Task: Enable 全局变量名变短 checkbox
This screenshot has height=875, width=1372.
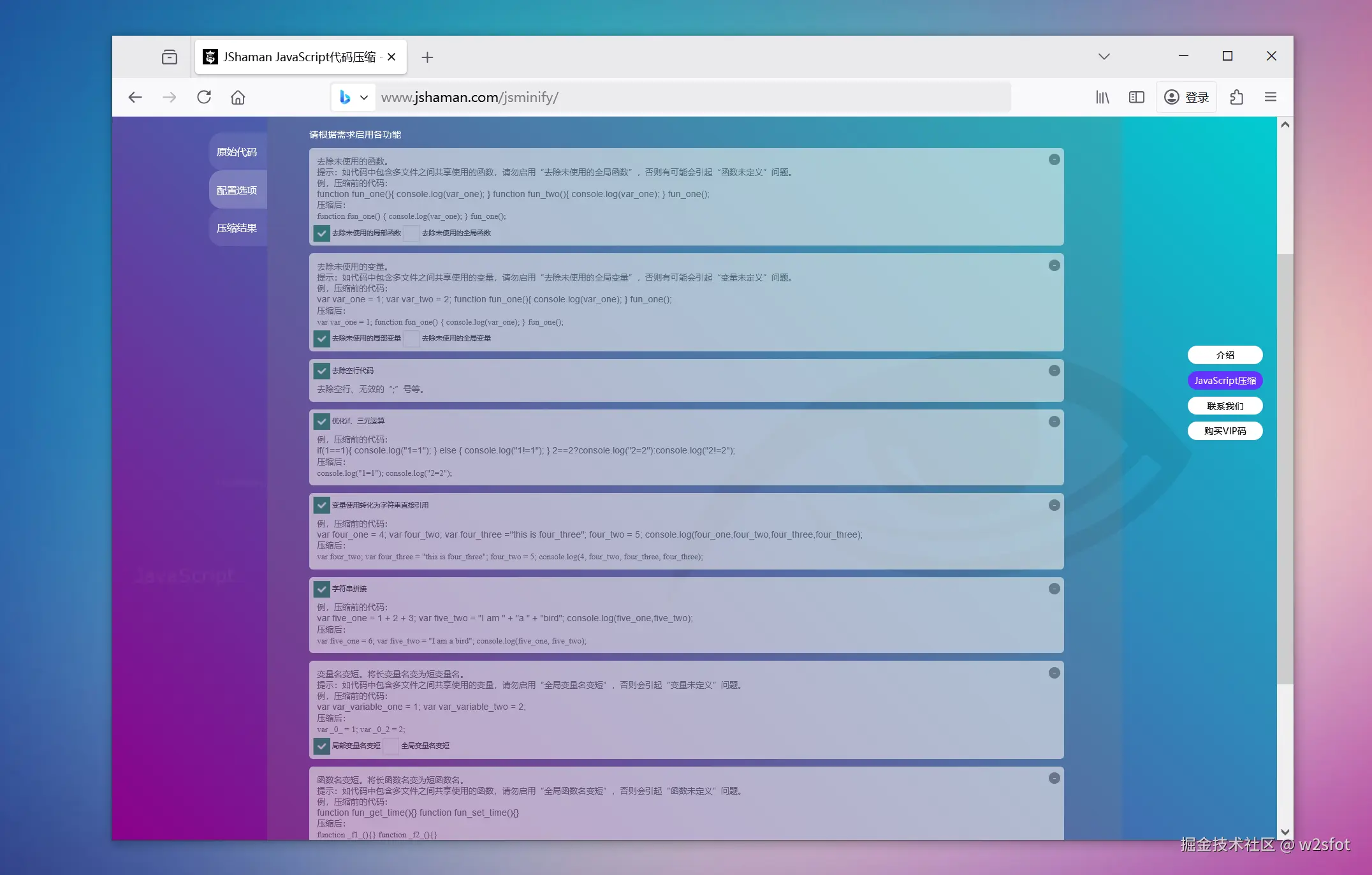Action: (391, 746)
